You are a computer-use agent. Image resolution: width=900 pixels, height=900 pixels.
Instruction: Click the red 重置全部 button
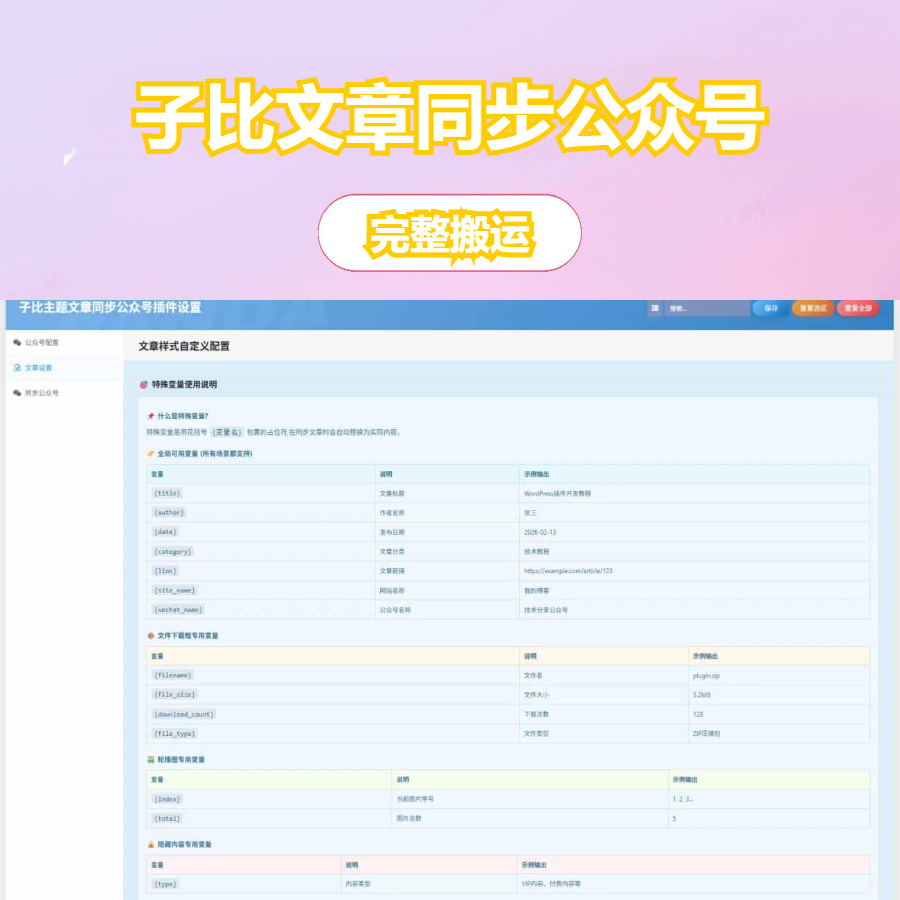[x=858, y=308]
